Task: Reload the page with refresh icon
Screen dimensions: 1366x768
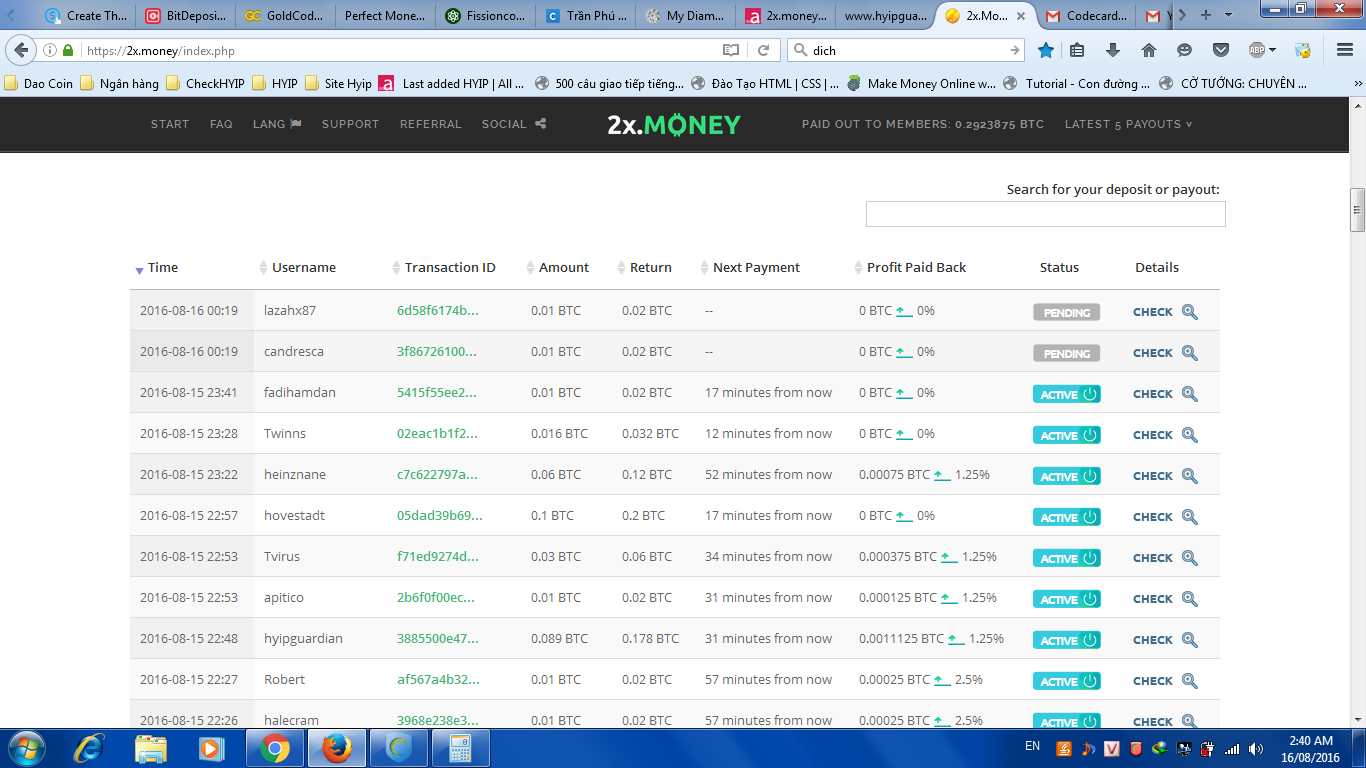Action: [x=763, y=50]
